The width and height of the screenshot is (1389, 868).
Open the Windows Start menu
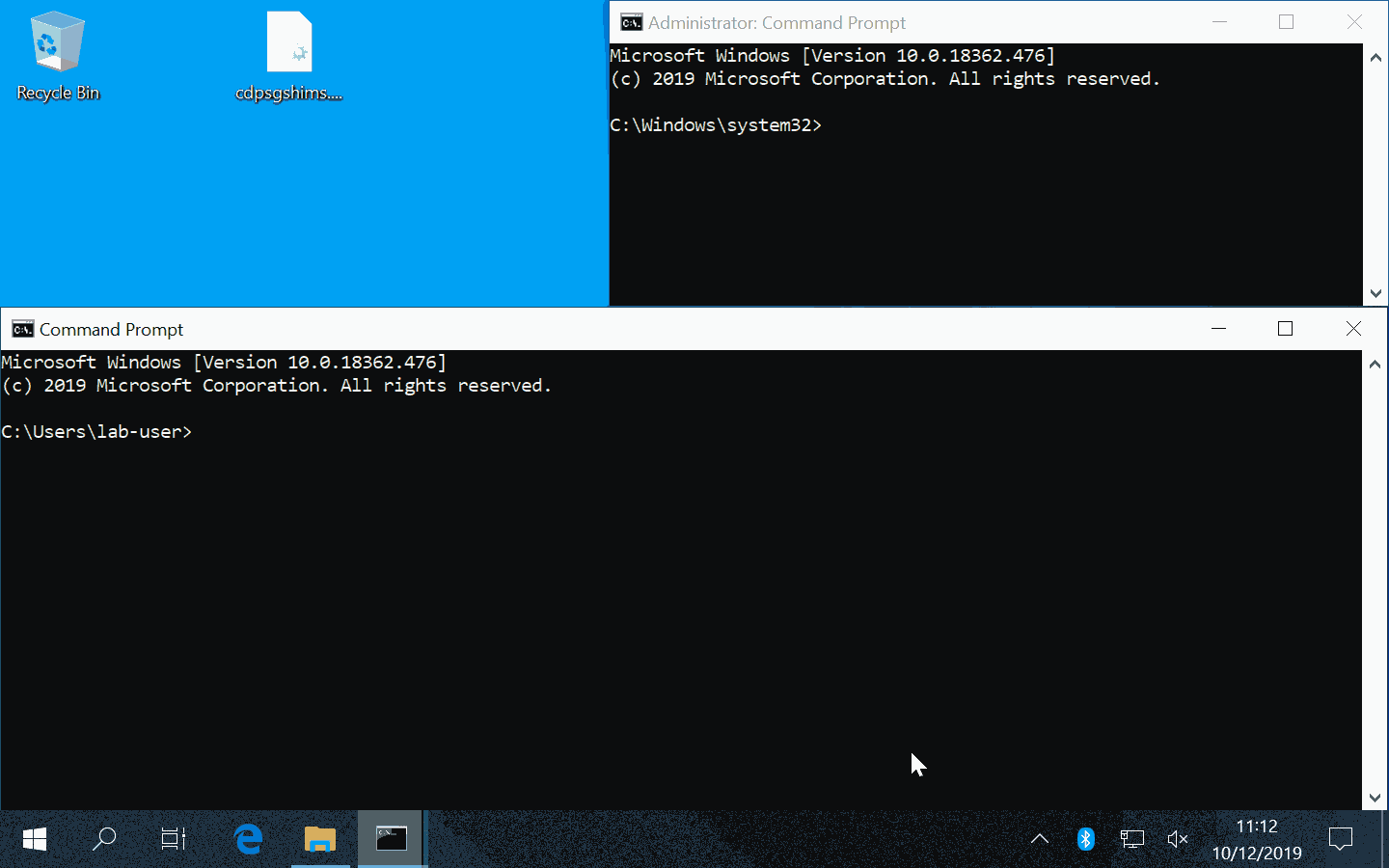tap(35, 839)
